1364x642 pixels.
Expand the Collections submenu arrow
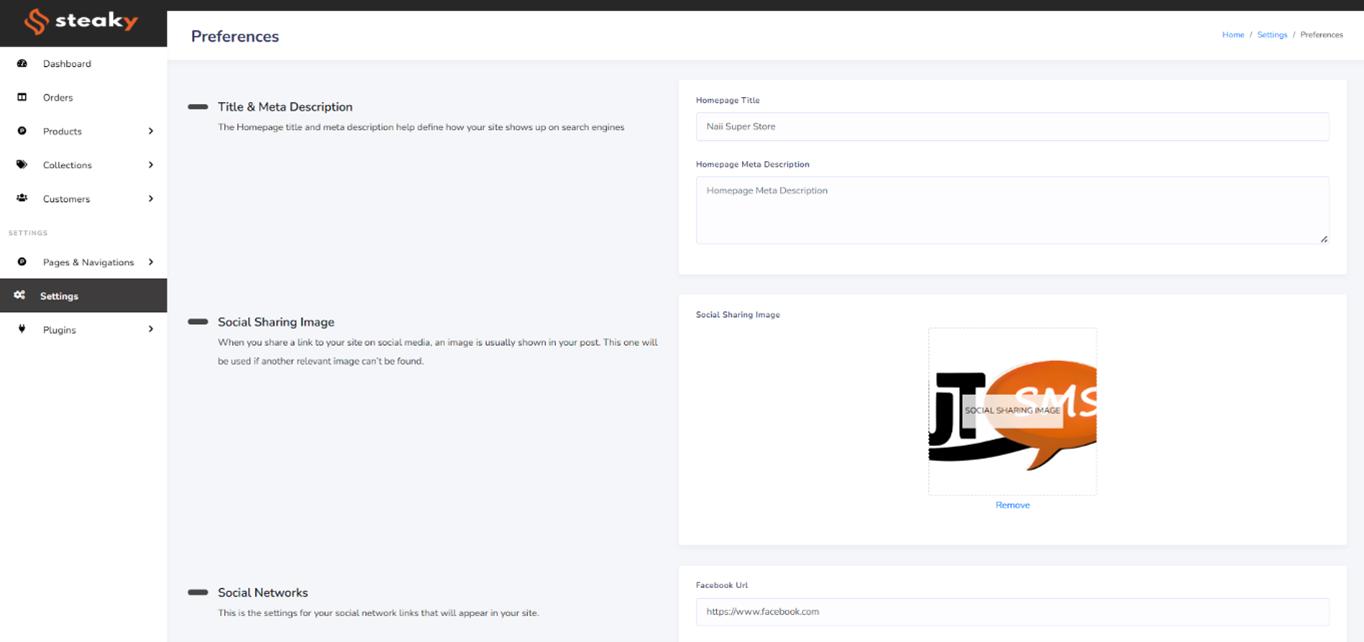pos(151,165)
